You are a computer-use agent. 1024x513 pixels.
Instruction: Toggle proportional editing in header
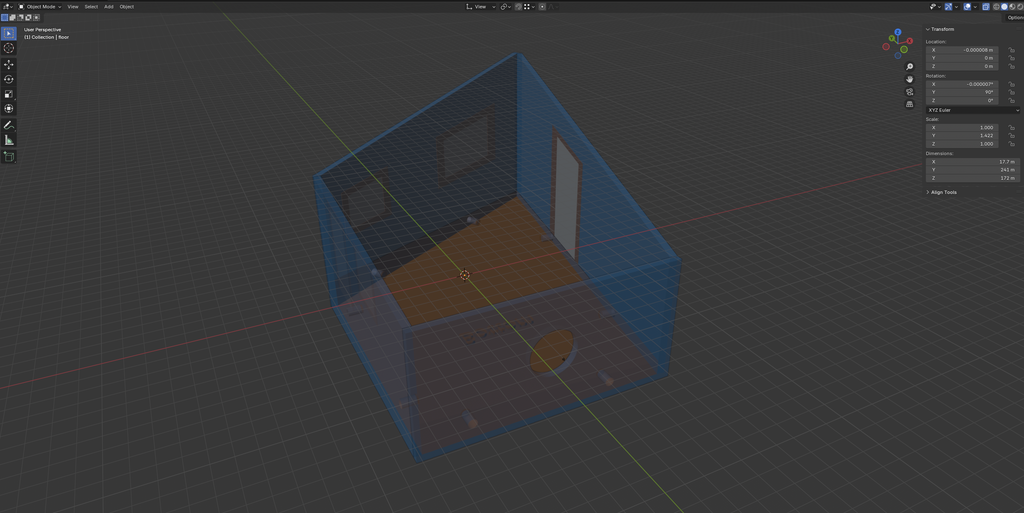point(542,7)
